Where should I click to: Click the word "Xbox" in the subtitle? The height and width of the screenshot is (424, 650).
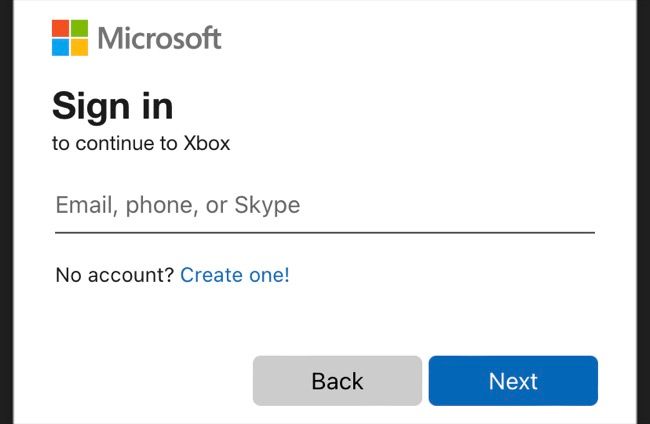tap(207, 143)
